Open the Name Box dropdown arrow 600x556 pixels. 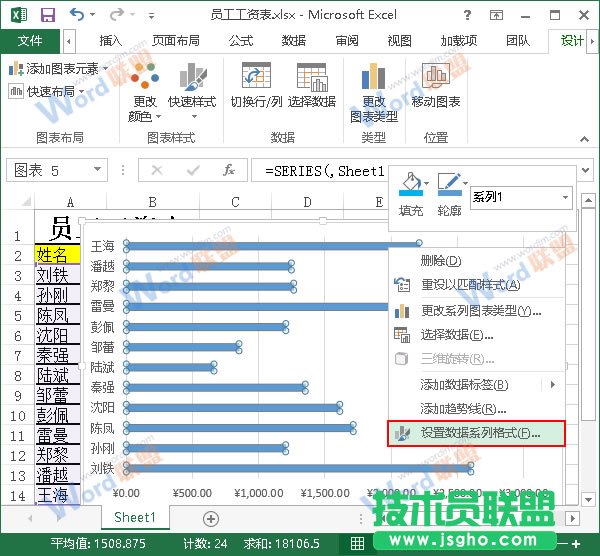98,170
